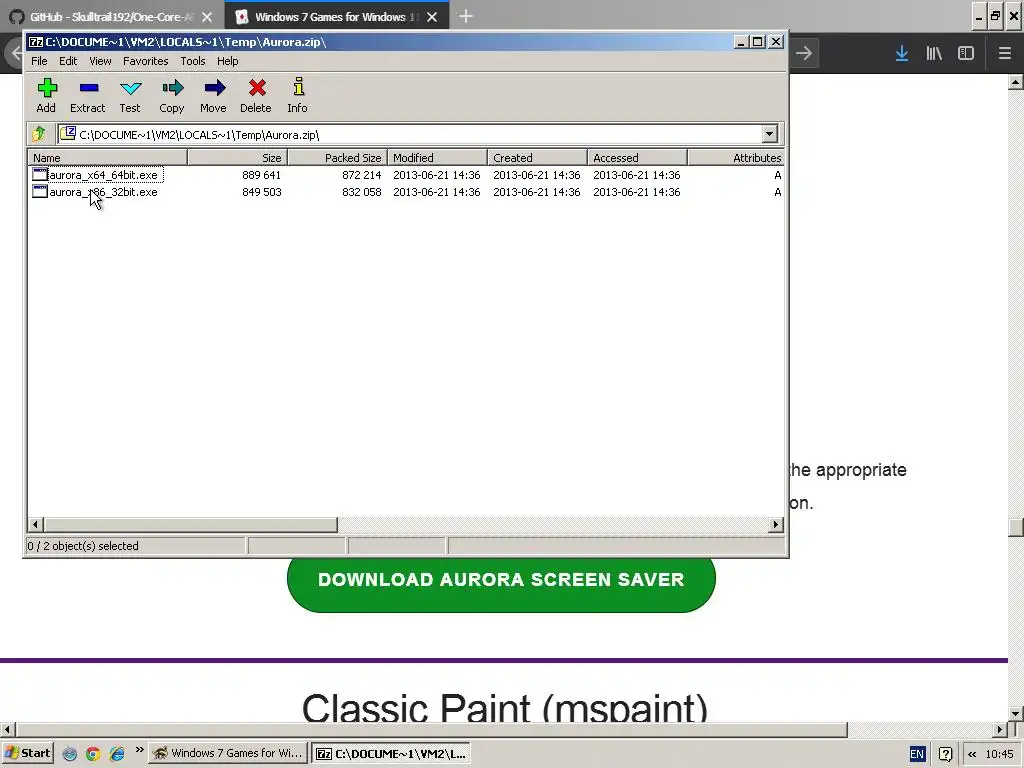1024x768 pixels.
Task: Click the address path input field
Action: pos(411,135)
